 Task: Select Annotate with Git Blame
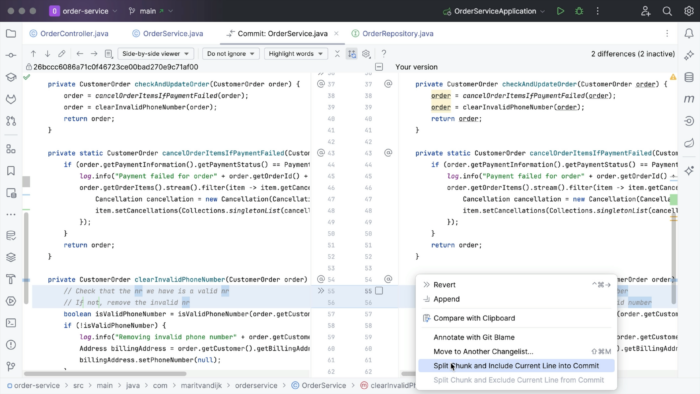click(x=517, y=337)
